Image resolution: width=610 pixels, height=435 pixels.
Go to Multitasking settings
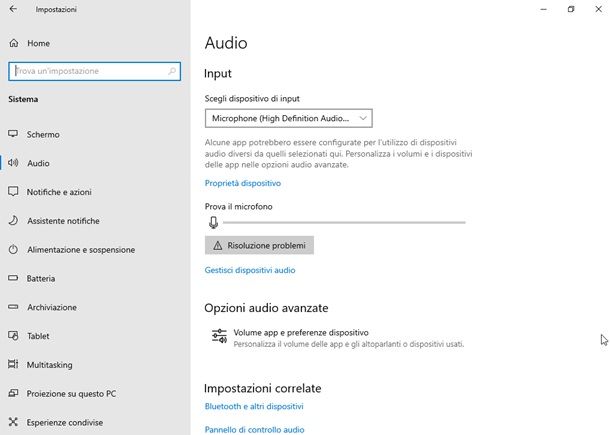point(95,365)
